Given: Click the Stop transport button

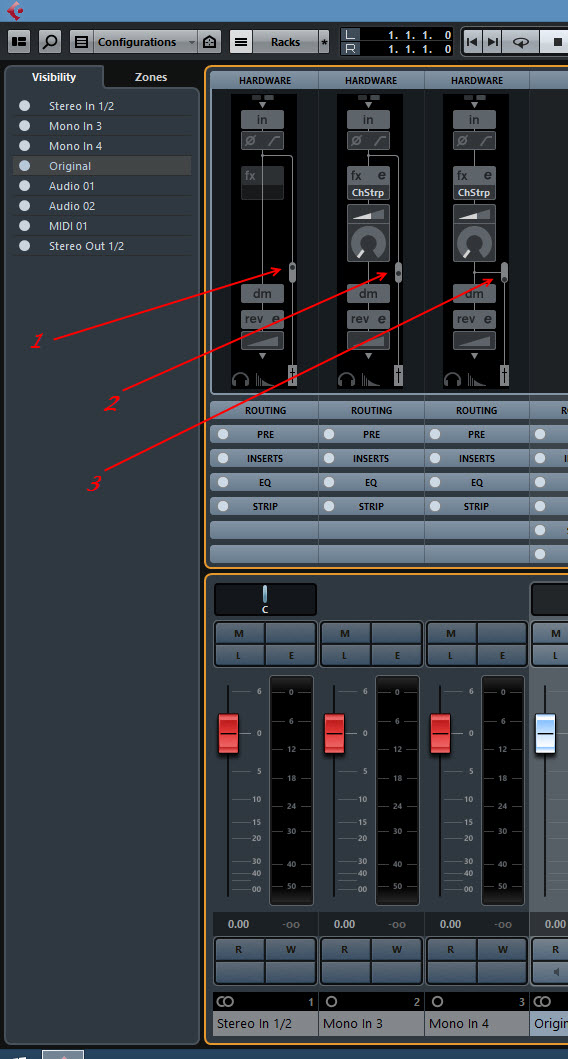Looking at the screenshot, I should (558, 41).
